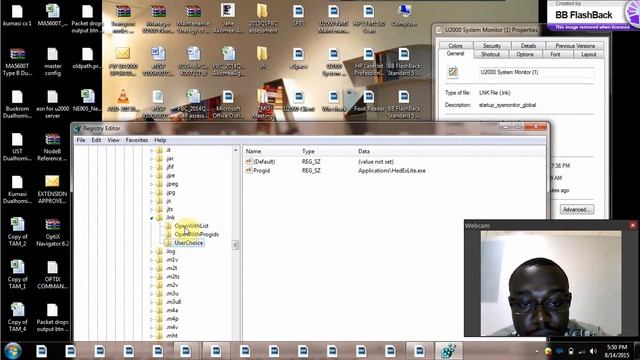Select the OpenWithProgids registry key
Viewport: 640px width, 360px height.
coord(196,234)
